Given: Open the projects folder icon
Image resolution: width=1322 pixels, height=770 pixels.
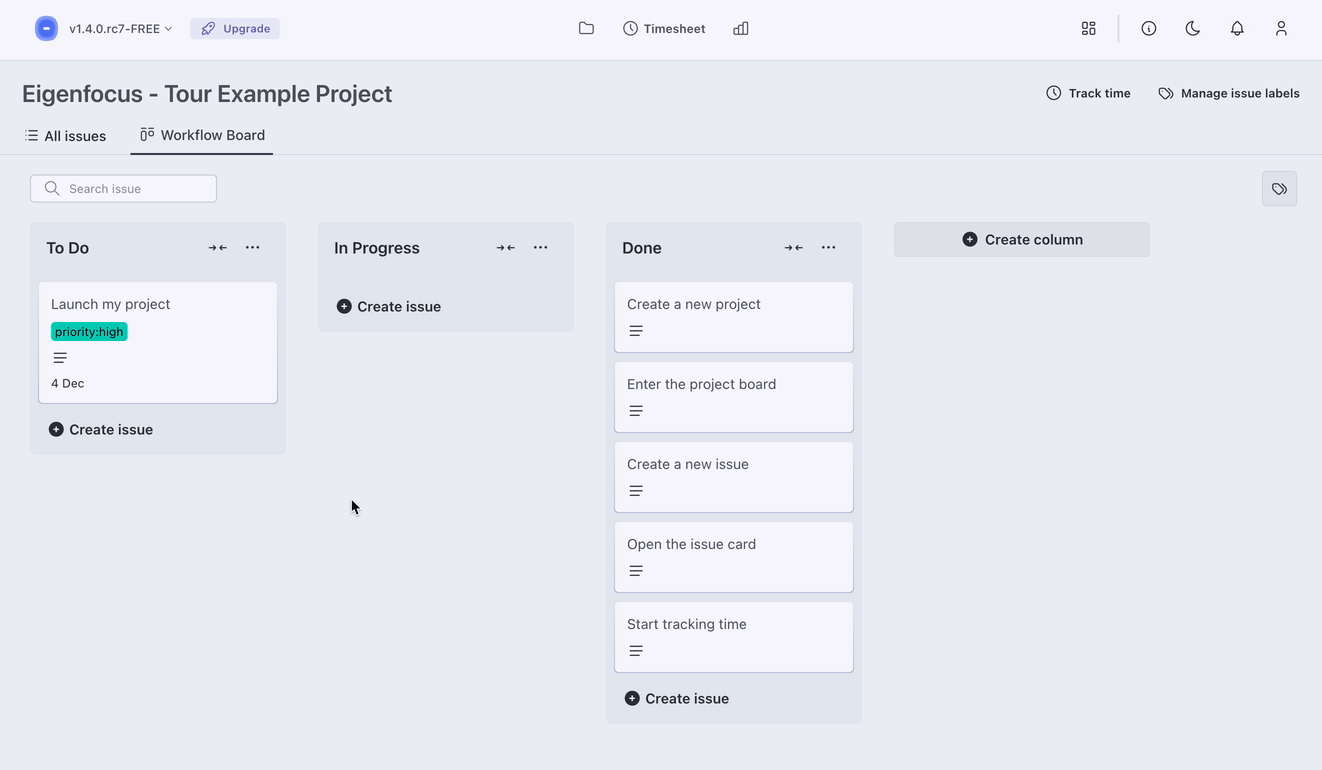Looking at the screenshot, I should pos(586,29).
